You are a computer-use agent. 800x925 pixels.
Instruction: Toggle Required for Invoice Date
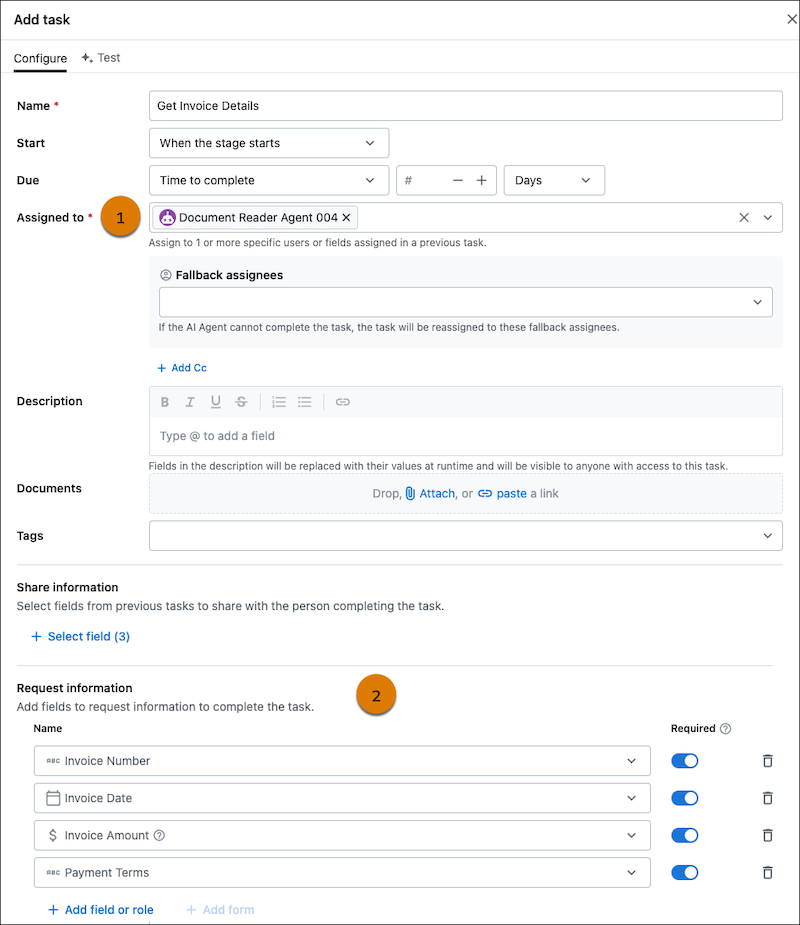point(685,798)
